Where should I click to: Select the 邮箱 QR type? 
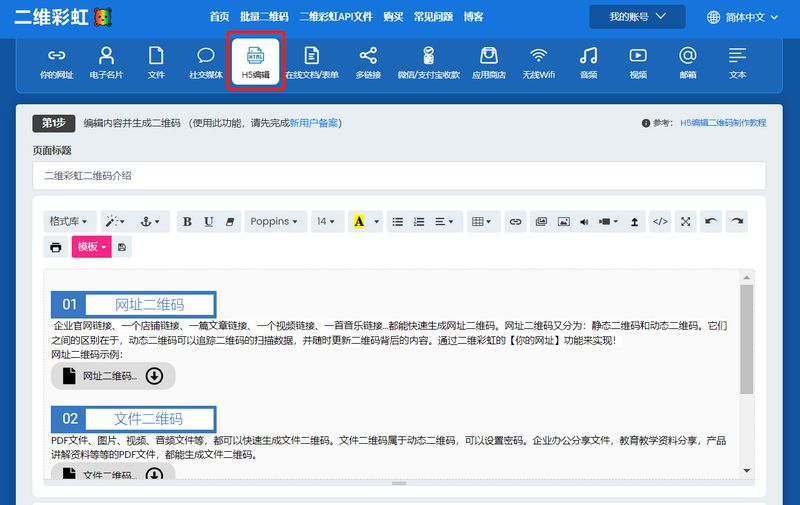(x=688, y=63)
